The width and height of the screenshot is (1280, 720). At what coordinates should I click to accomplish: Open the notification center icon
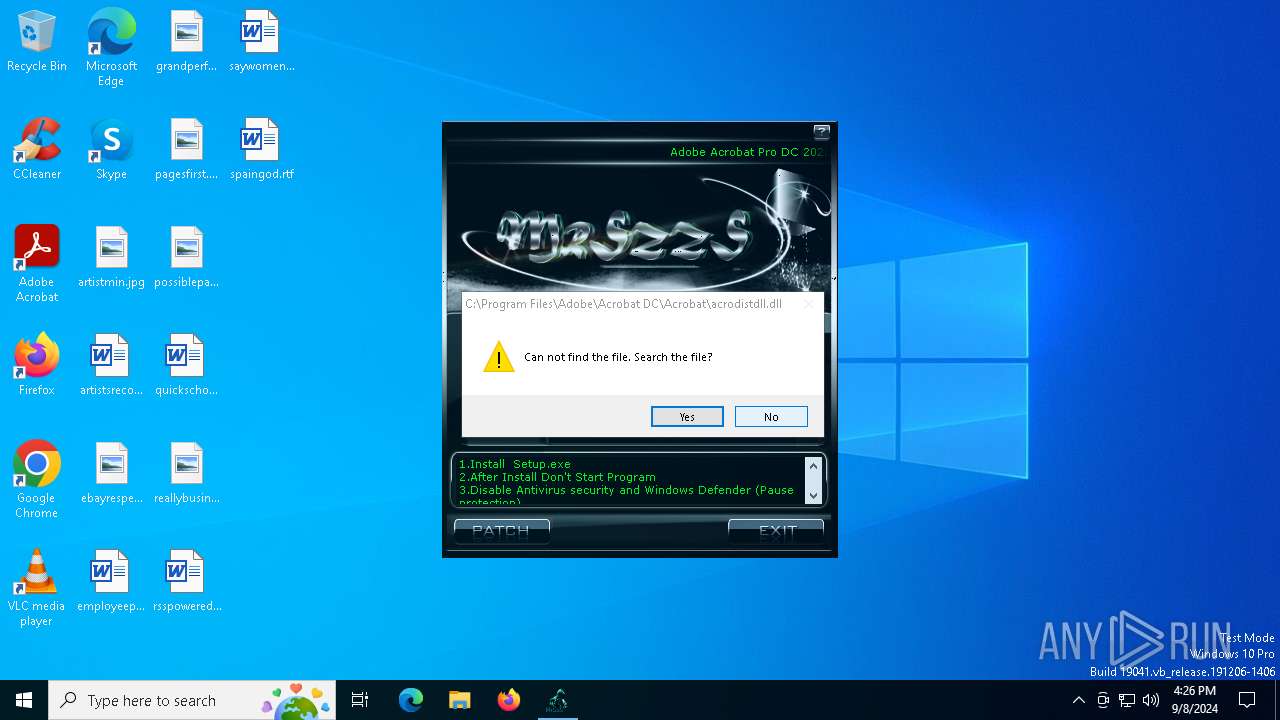(x=1247, y=700)
